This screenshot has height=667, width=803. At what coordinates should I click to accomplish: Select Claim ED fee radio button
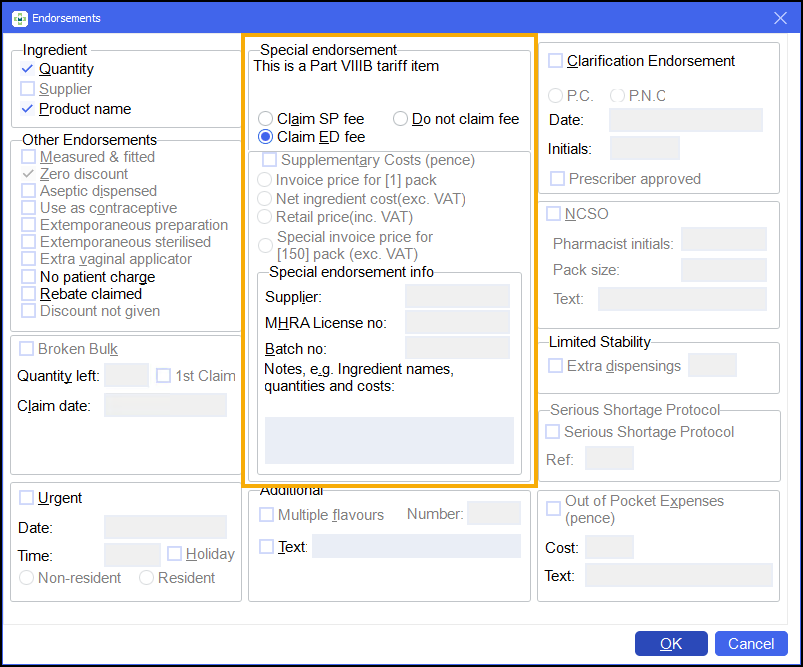266,137
